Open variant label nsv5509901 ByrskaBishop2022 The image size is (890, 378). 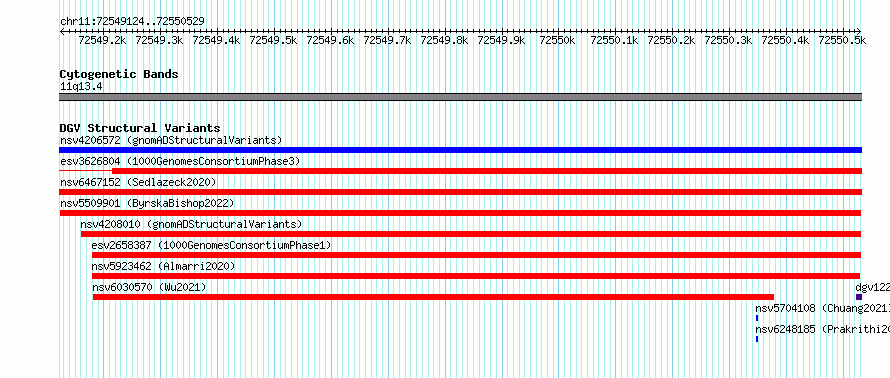147,203
